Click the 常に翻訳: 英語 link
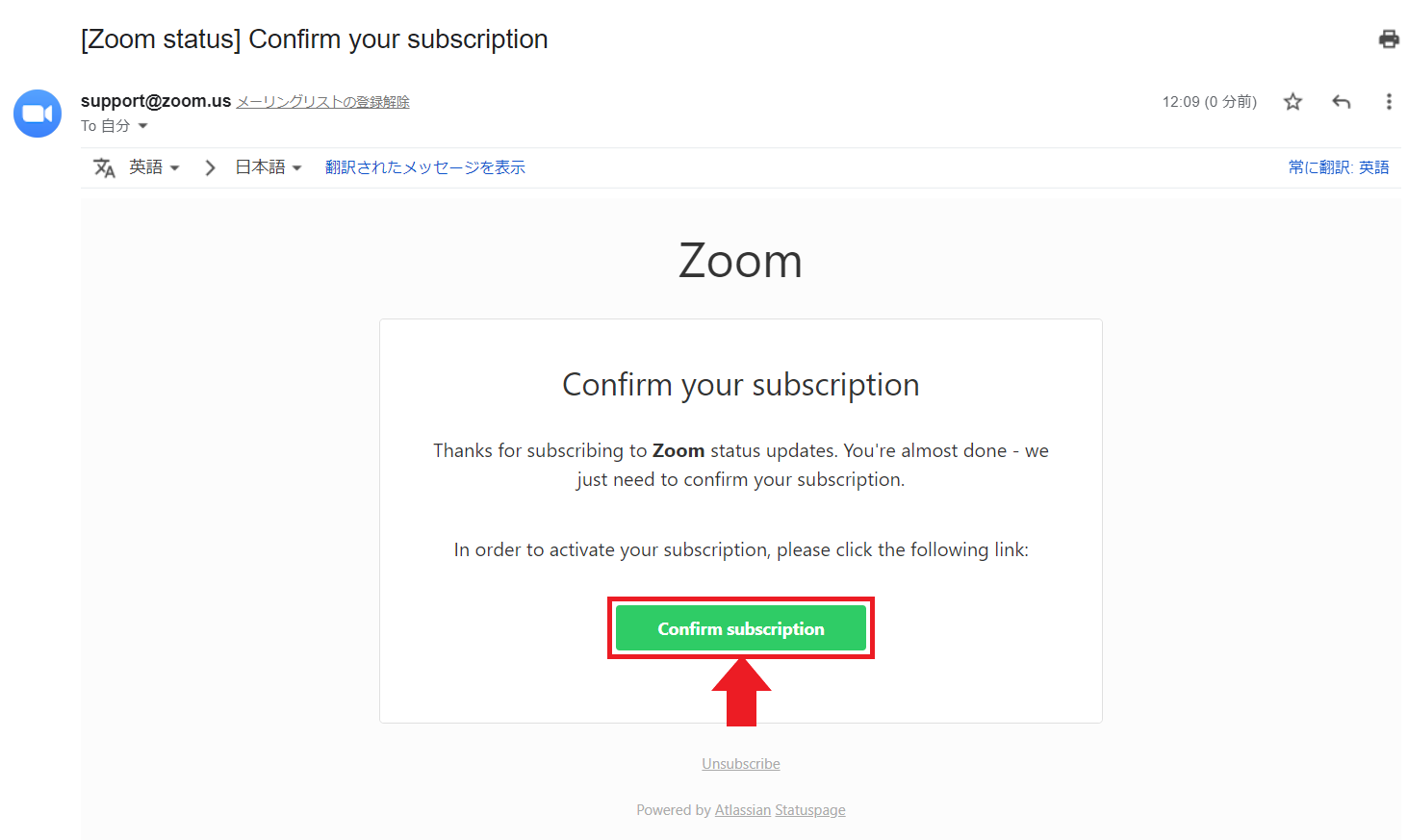 [1339, 167]
